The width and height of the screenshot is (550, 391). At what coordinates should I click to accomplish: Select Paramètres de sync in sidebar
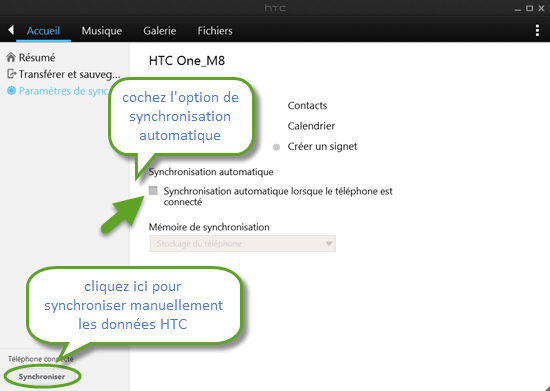(x=64, y=91)
